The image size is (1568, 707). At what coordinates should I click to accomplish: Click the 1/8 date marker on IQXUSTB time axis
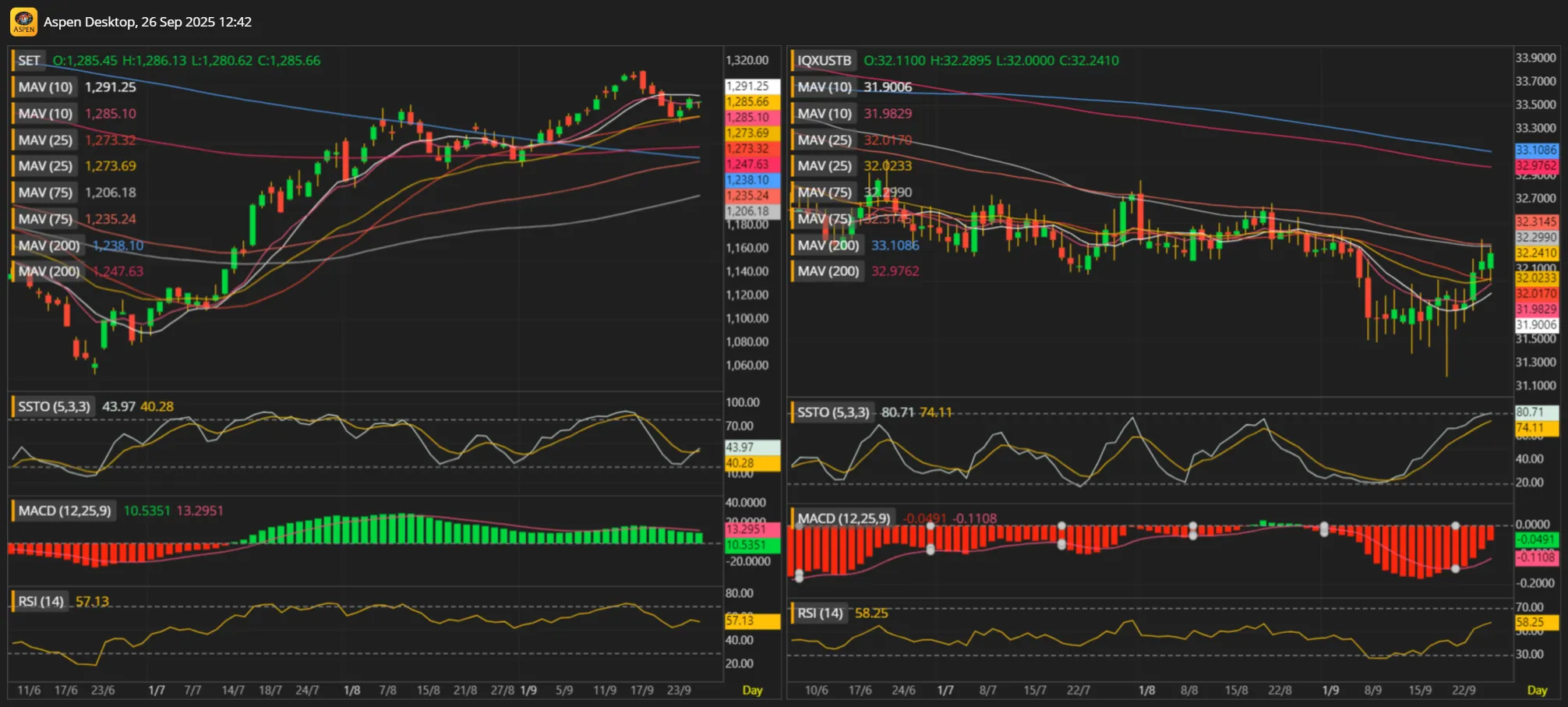1146,691
